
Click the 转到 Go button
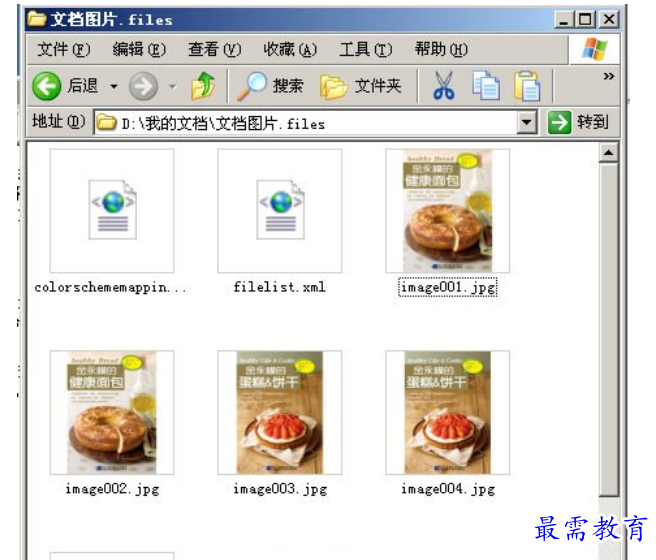coord(578,122)
